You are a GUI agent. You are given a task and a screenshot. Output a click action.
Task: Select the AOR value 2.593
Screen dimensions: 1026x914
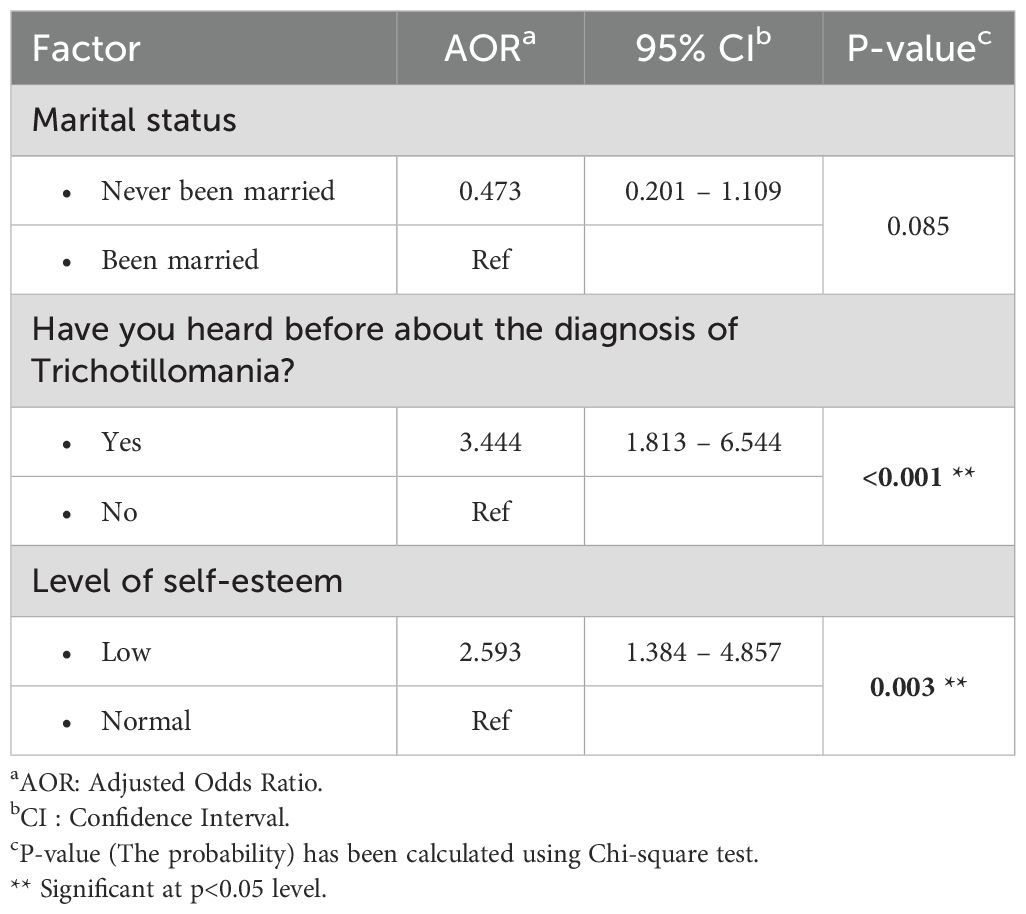coord(490,652)
